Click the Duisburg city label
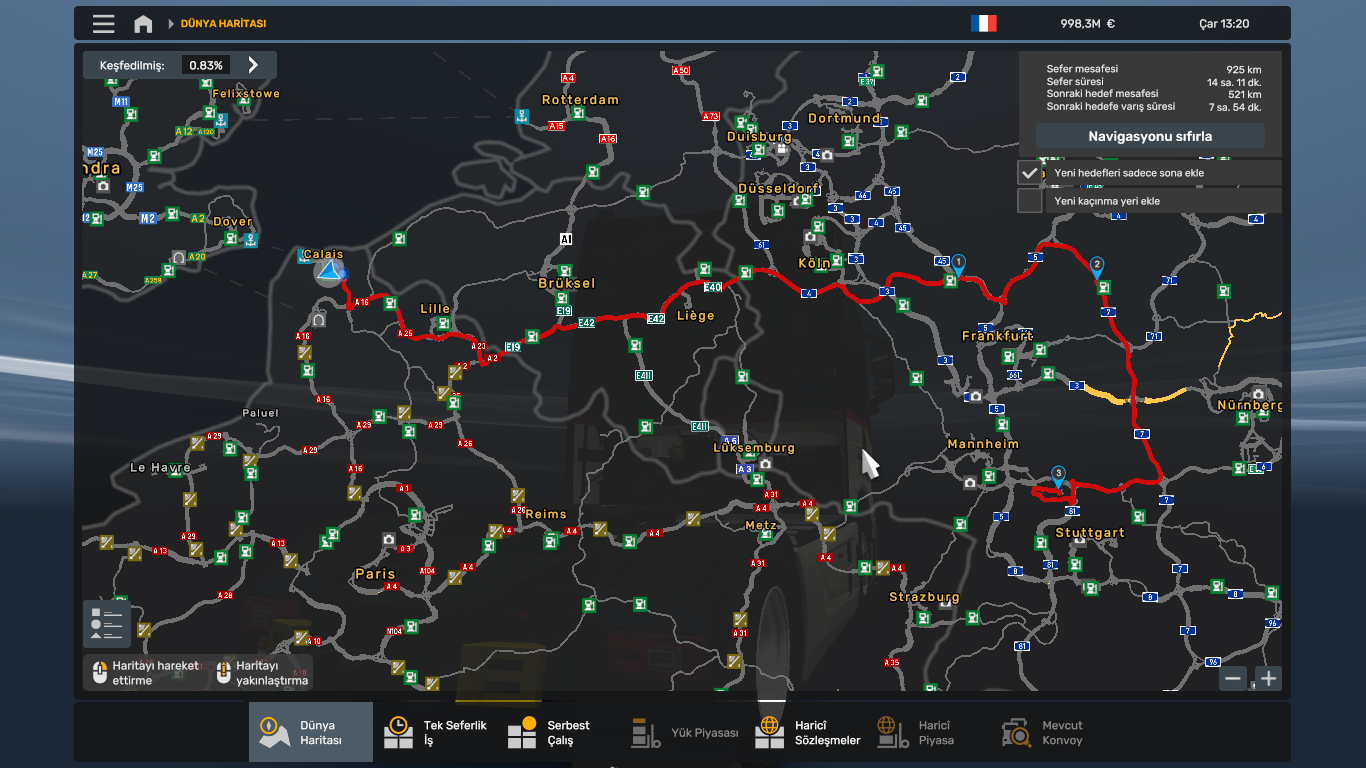The image size is (1366, 768). [759, 137]
